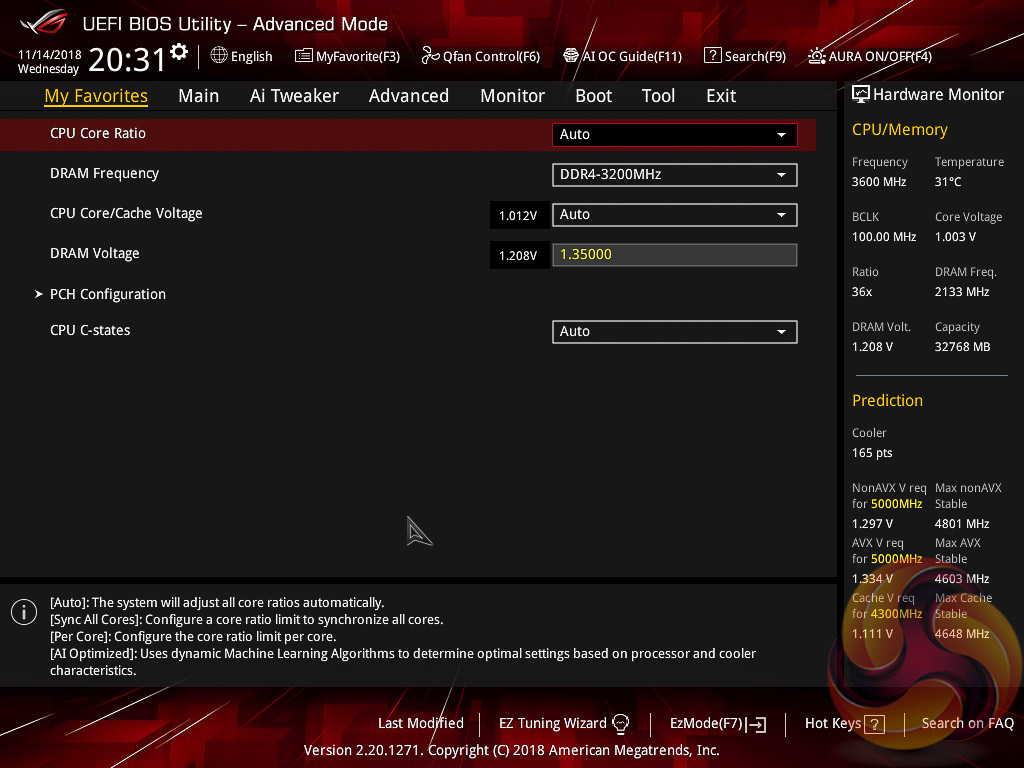Click the EZ Tuning Wizard bulb icon
Screen dimensions: 1024x768
click(620, 724)
